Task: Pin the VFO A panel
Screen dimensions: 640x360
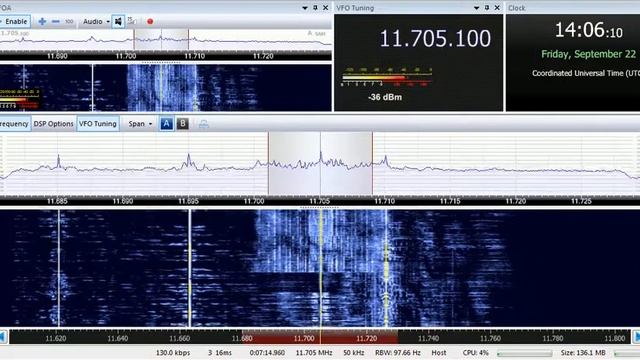Action: (x=315, y=8)
